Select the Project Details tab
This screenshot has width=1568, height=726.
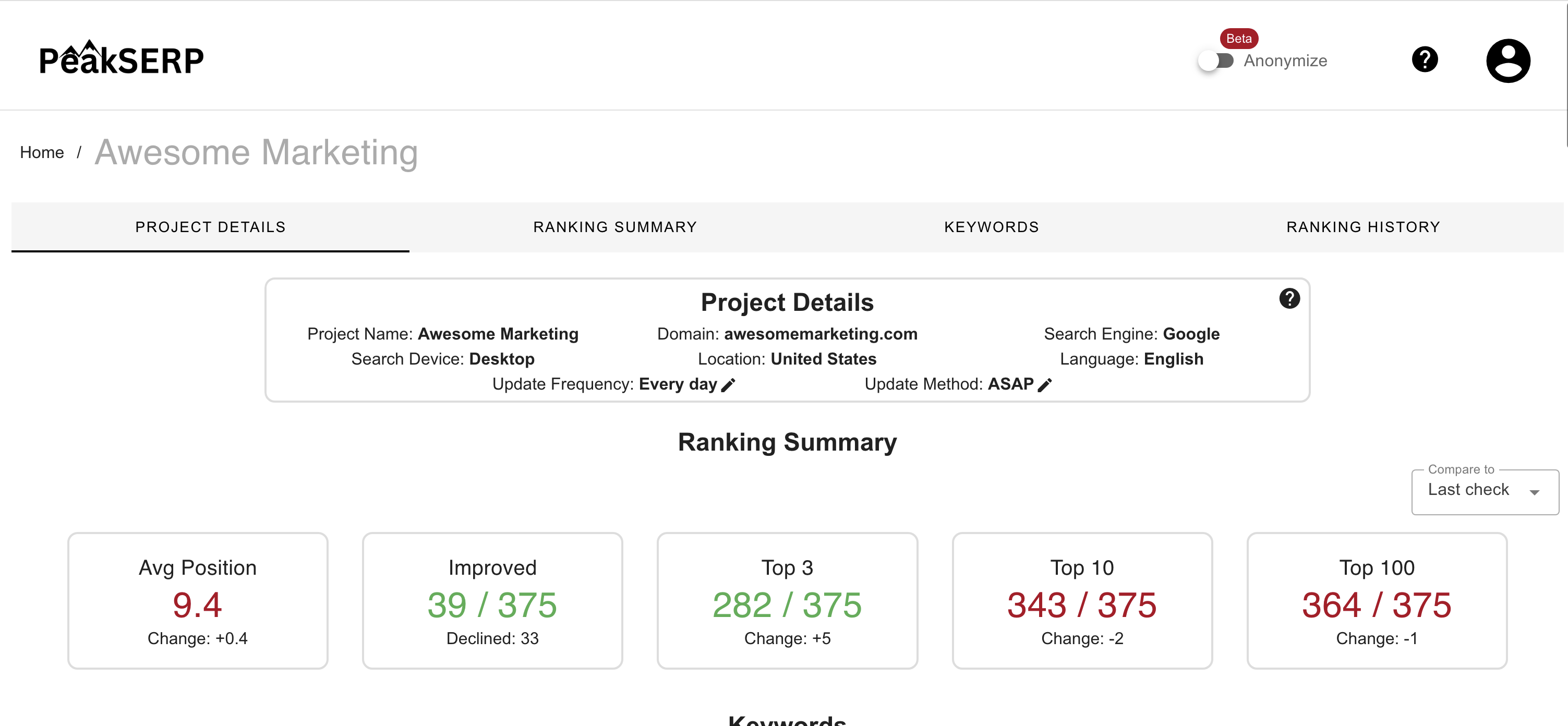(210, 227)
